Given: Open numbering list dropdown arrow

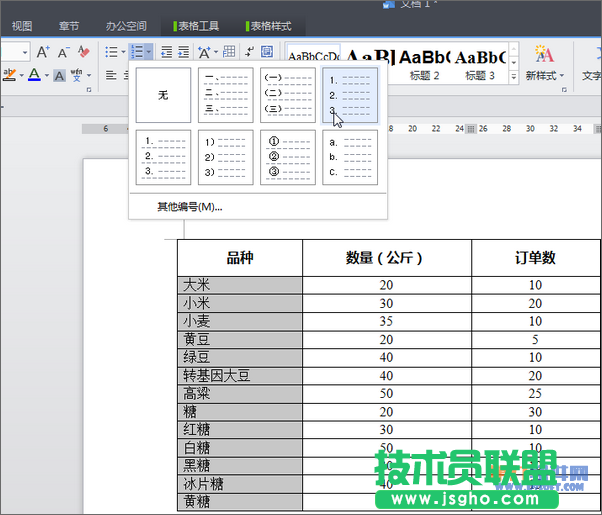Looking at the screenshot, I should [x=149, y=51].
